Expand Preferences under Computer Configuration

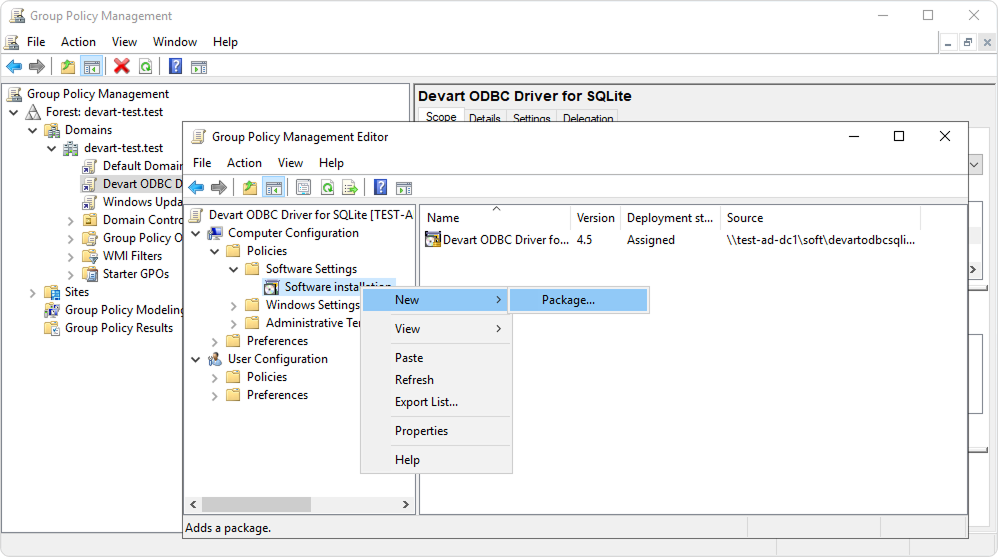214,341
